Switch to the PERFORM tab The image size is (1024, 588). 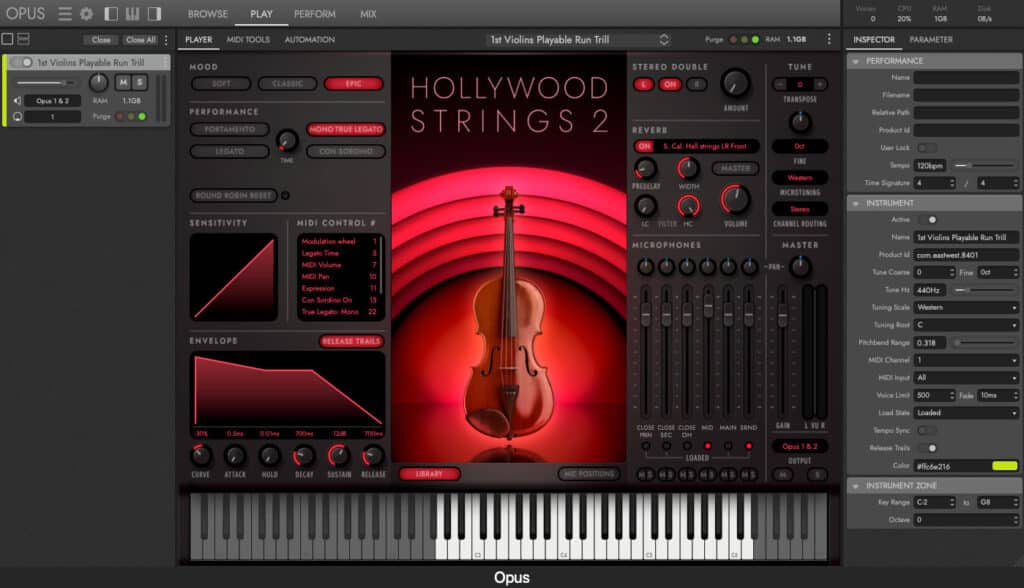pyautogui.click(x=313, y=15)
